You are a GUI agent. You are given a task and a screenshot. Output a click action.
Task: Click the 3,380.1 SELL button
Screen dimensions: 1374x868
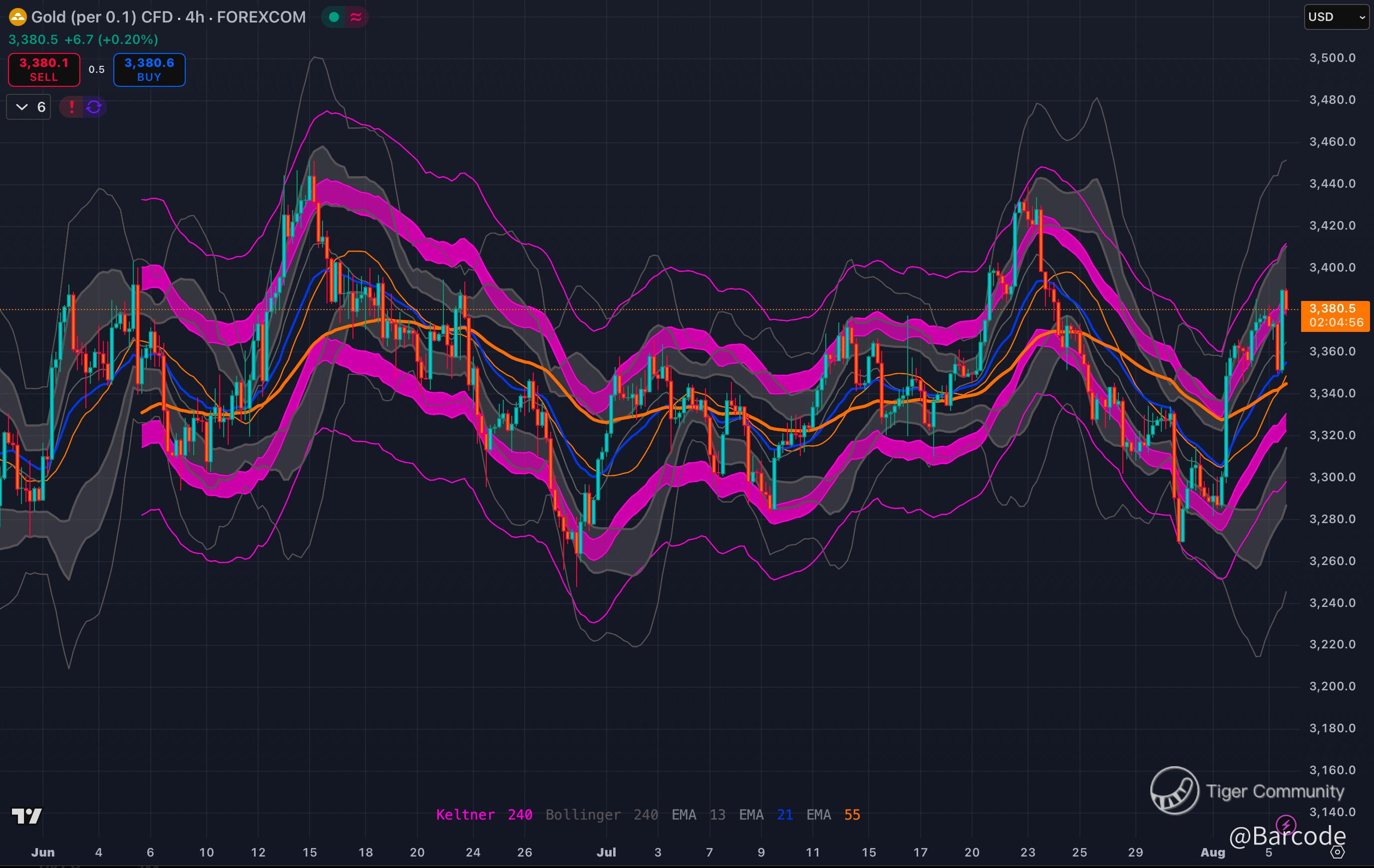pos(44,69)
